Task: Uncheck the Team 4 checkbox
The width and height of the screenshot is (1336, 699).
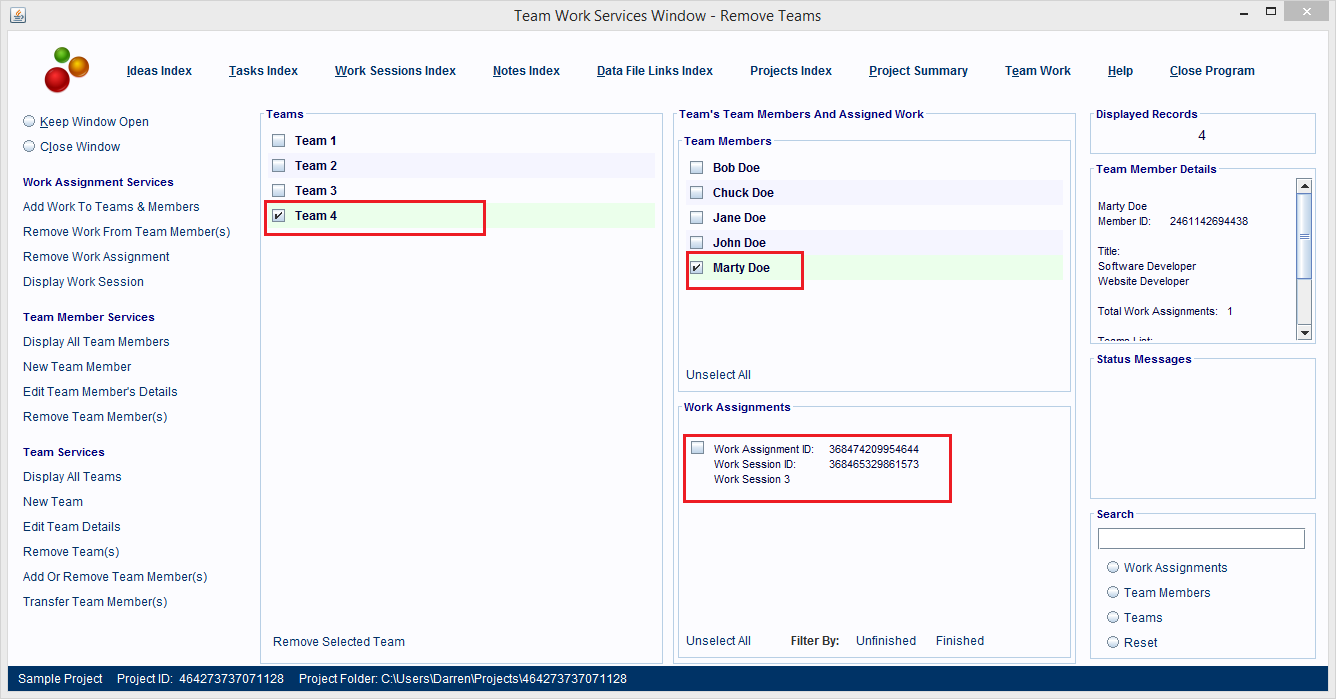Action: (x=279, y=216)
